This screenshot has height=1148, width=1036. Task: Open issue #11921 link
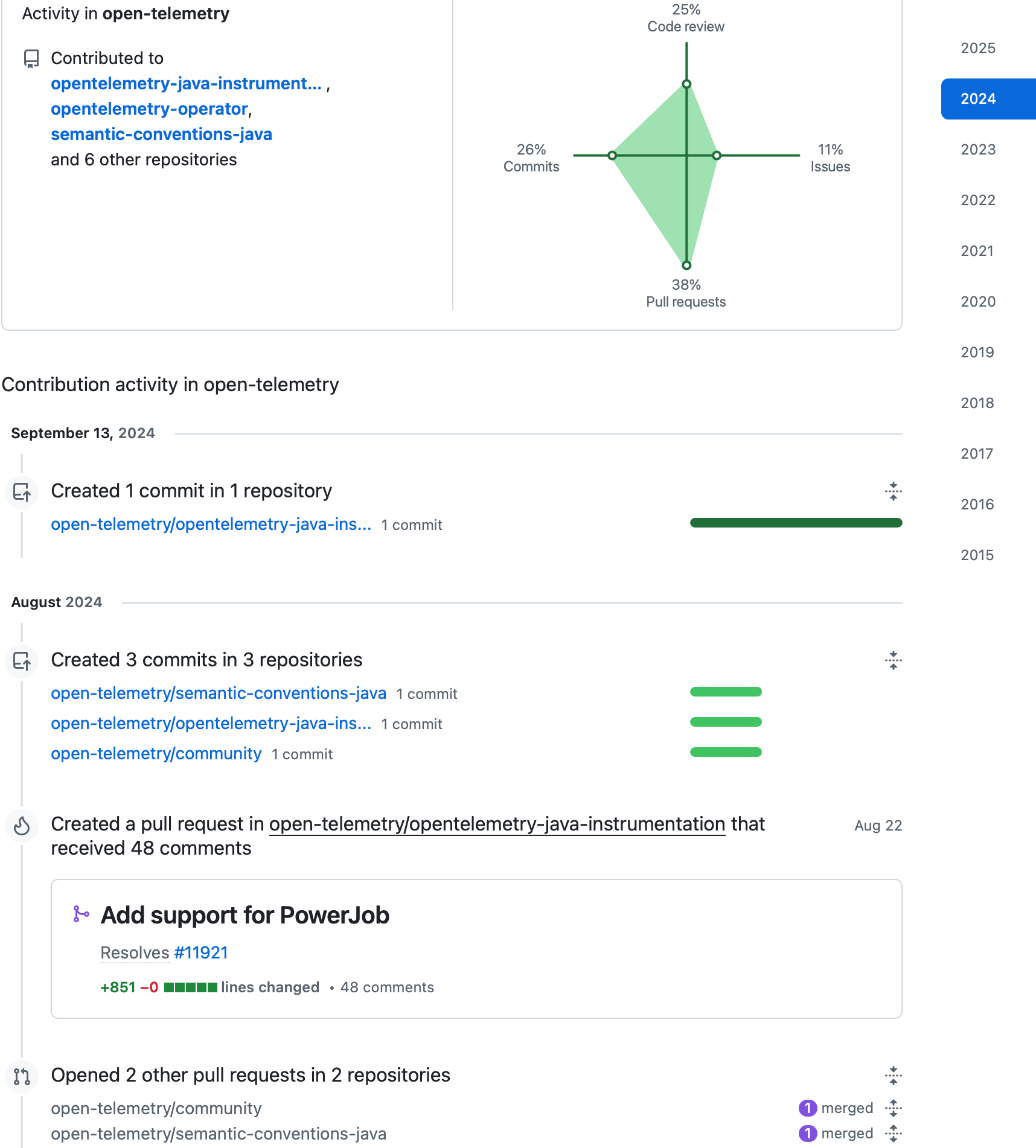click(201, 953)
